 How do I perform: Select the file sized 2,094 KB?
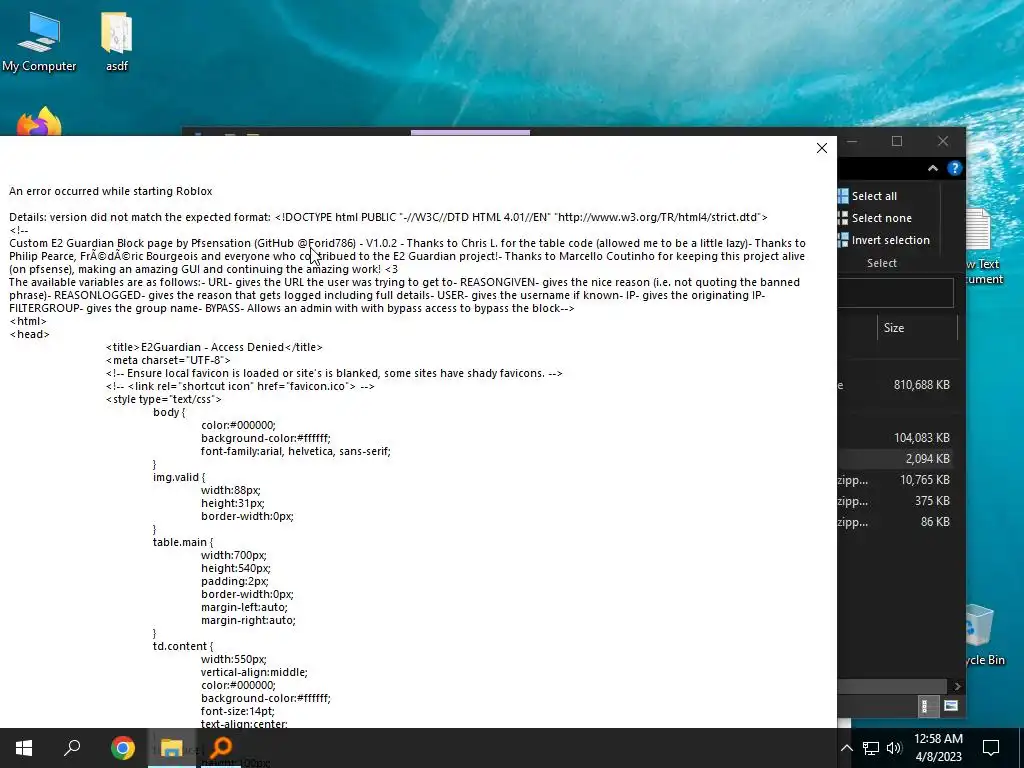(x=894, y=459)
